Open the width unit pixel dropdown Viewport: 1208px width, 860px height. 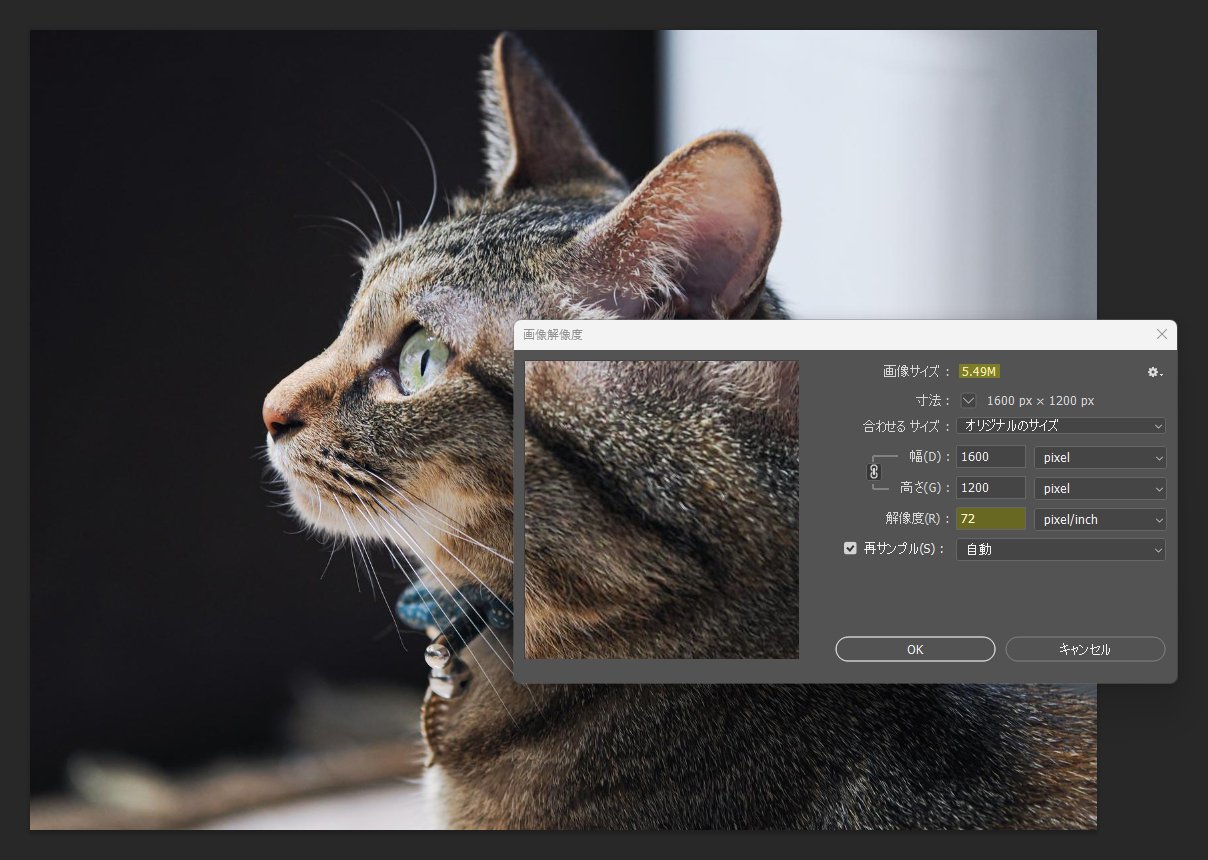point(1099,457)
